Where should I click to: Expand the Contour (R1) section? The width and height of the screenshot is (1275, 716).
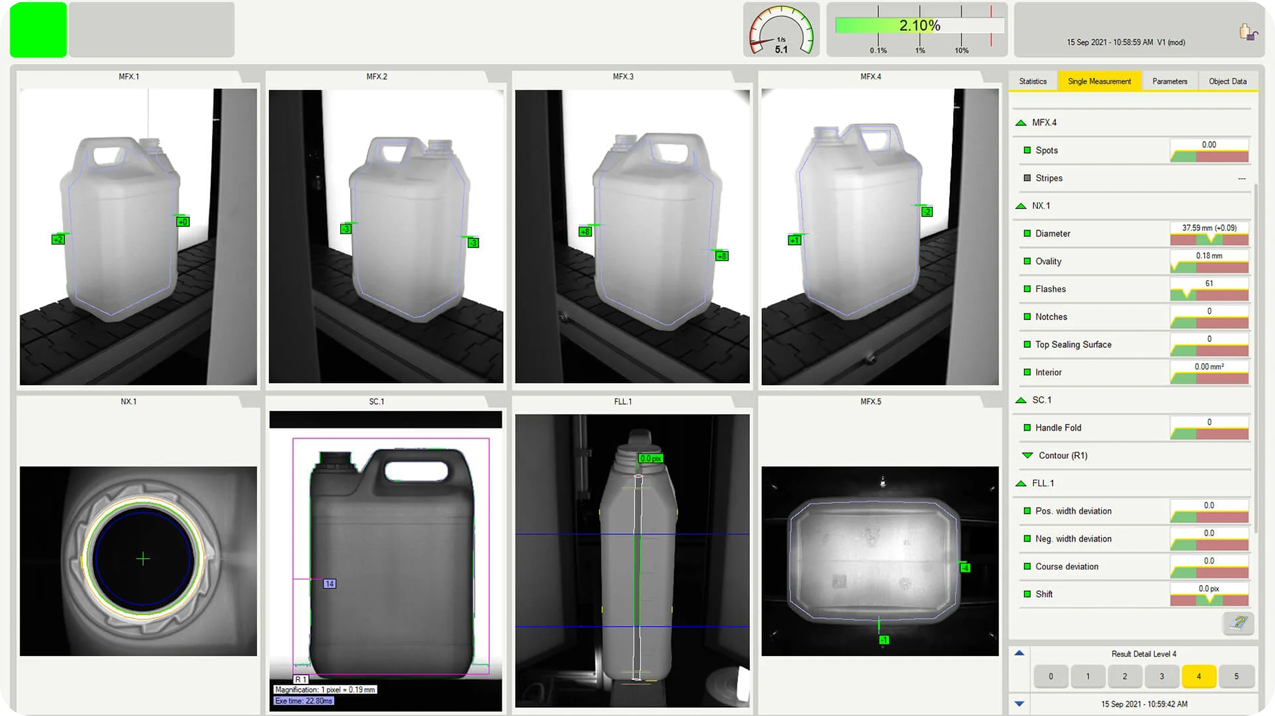point(1027,455)
